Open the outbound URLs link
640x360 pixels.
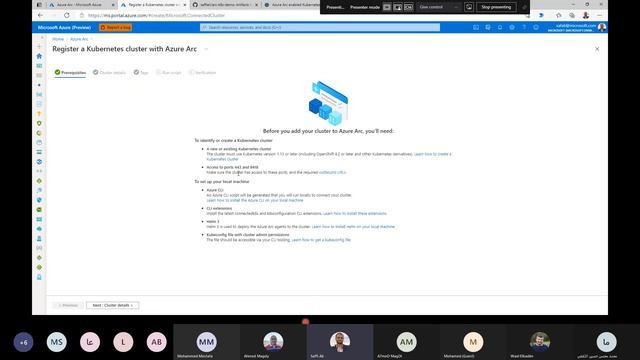tap(332, 173)
